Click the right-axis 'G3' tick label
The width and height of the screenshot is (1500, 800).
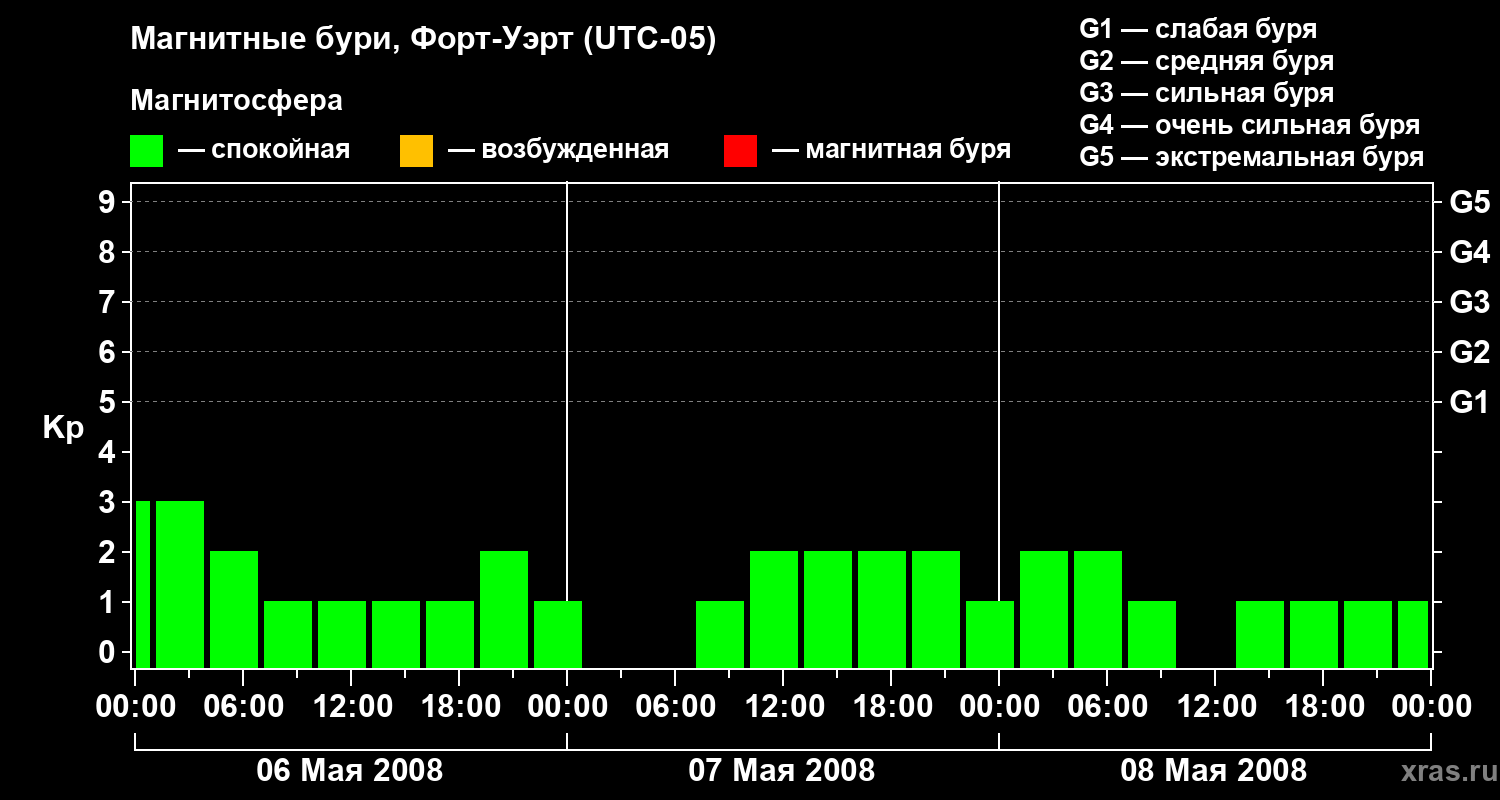pyautogui.click(x=1469, y=302)
